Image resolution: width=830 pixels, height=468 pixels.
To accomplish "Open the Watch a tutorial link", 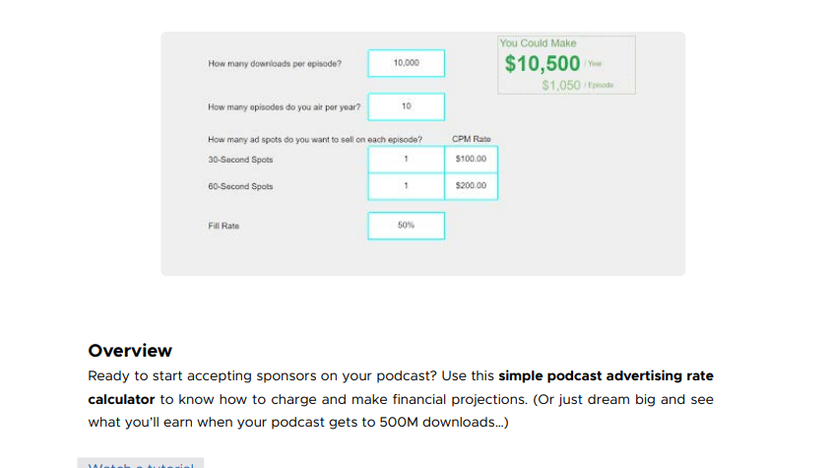I will pyautogui.click(x=140, y=464).
